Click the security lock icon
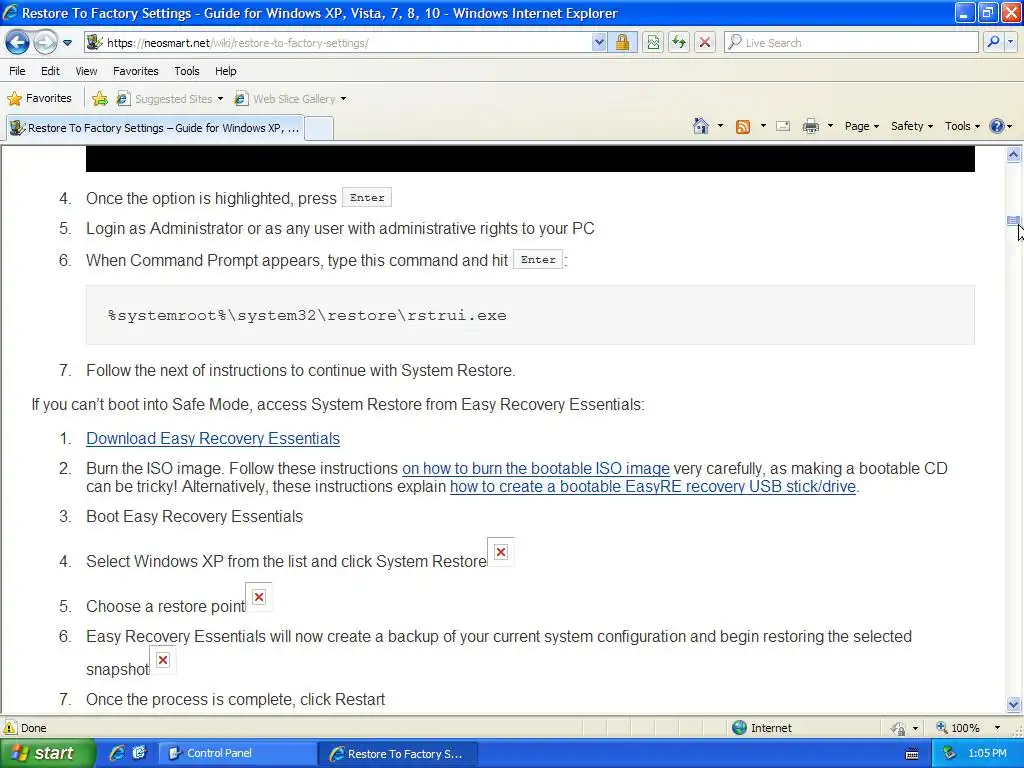This screenshot has width=1024, height=768. click(x=622, y=43)
